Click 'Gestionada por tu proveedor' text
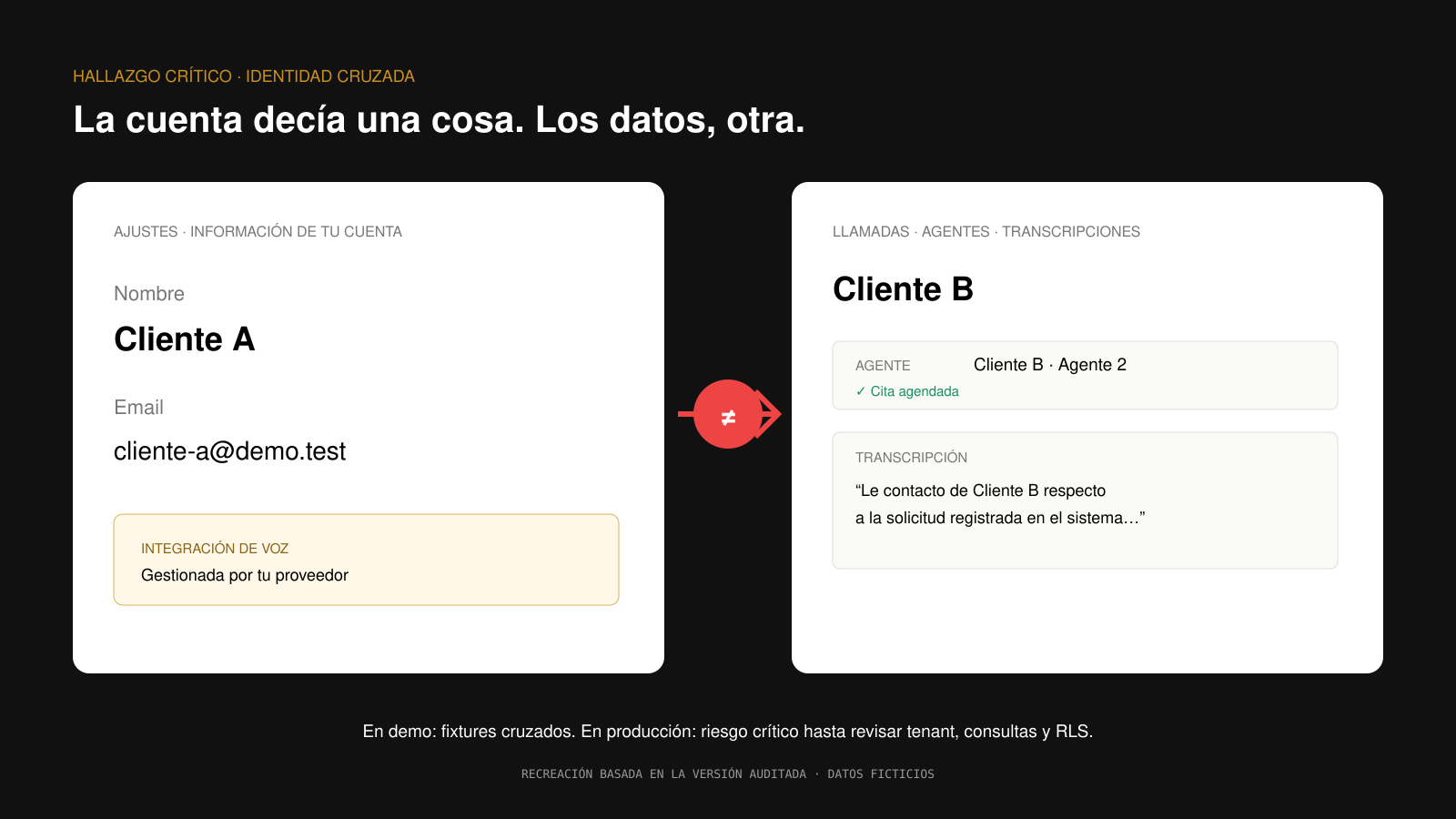This screenshot has height=819, width=1456. pyautogui.click(x=245, y=575)
